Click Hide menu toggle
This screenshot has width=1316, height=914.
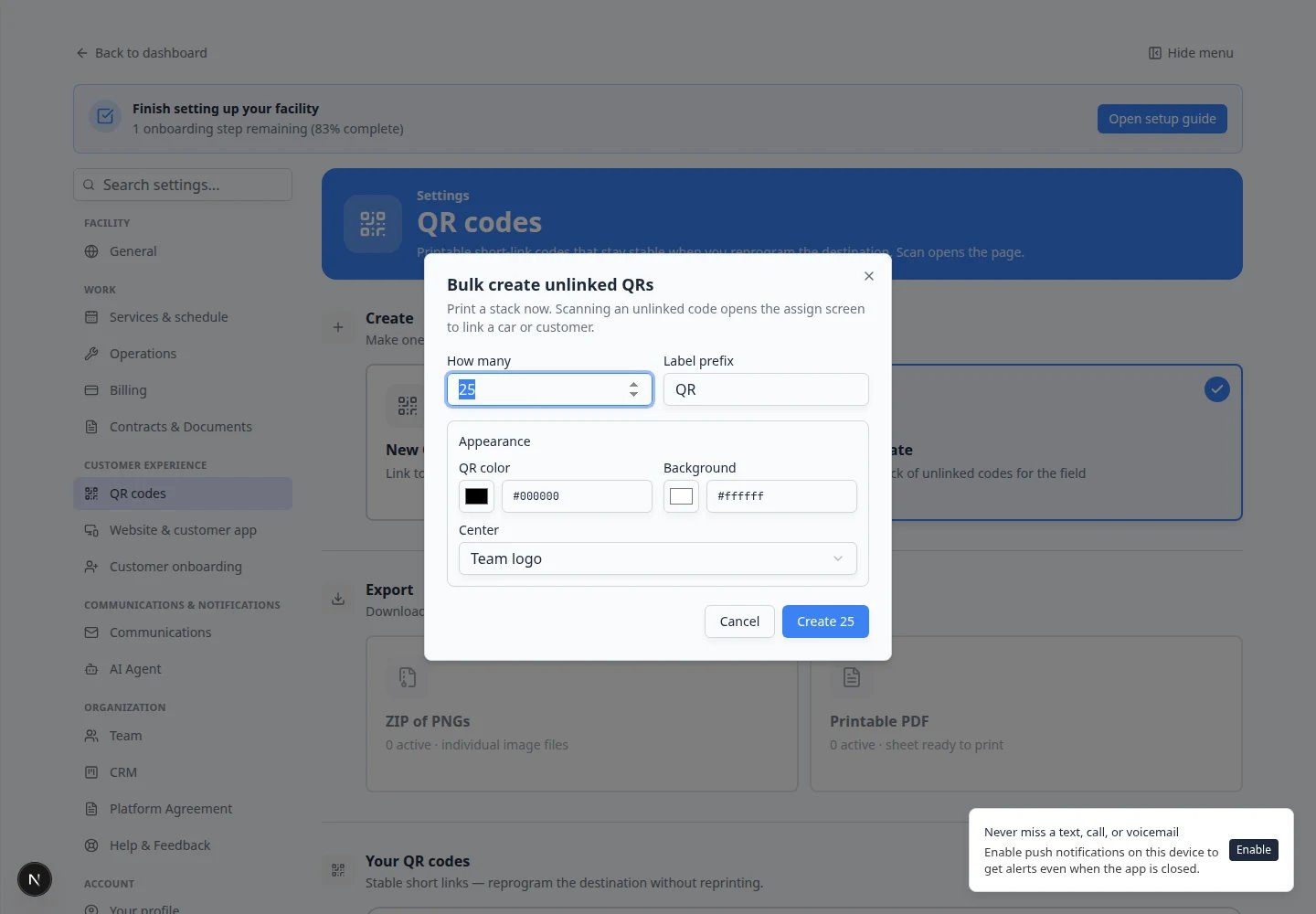pos(1191,53)
